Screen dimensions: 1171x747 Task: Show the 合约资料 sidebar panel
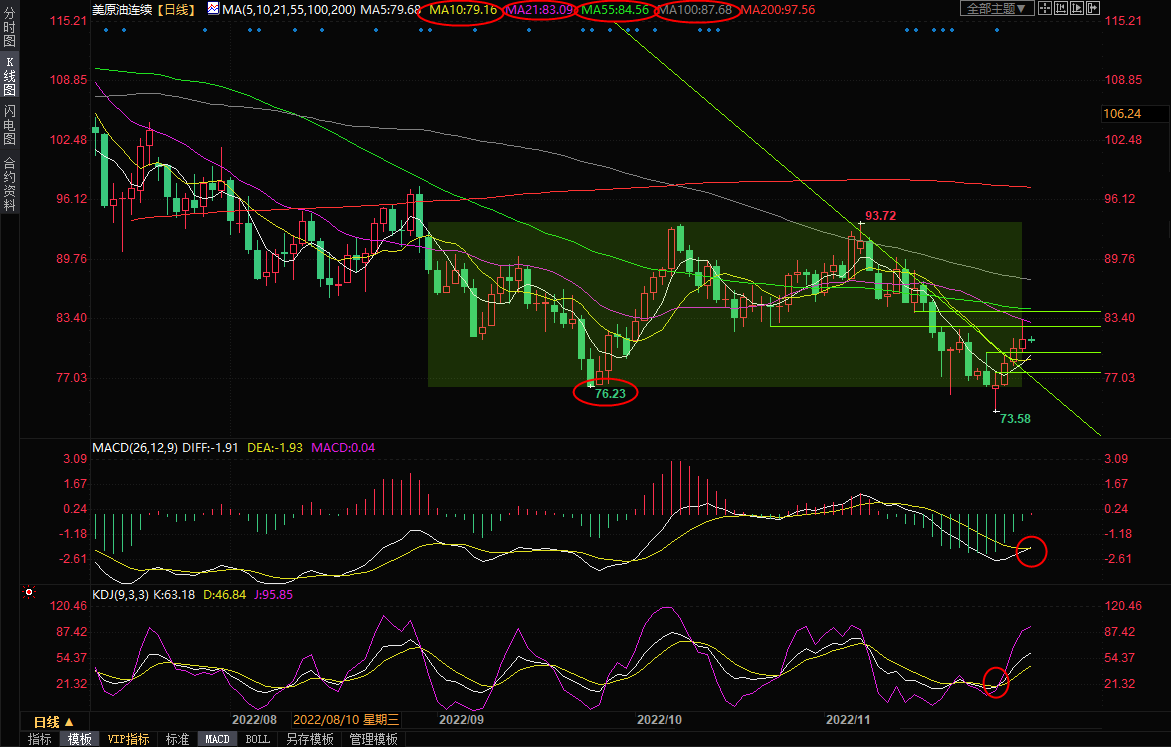pos(9,183)
